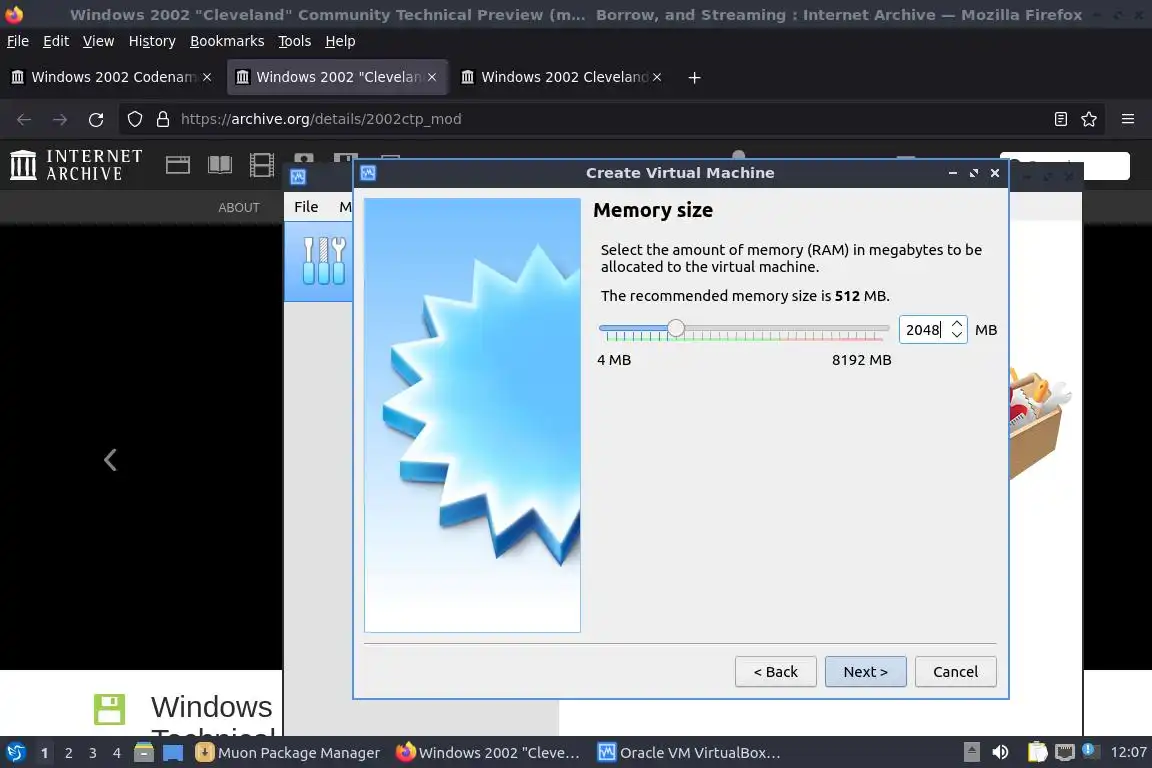Go forward in Firefox history
This screenshot has width=1152, height=768.
[x=60, y=119]
